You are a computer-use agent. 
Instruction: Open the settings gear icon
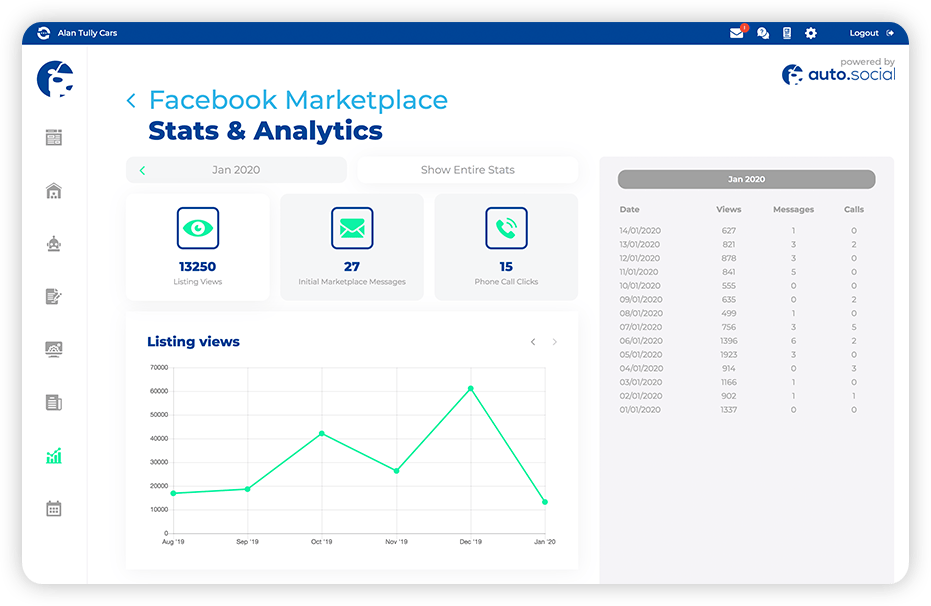point(810,33)
